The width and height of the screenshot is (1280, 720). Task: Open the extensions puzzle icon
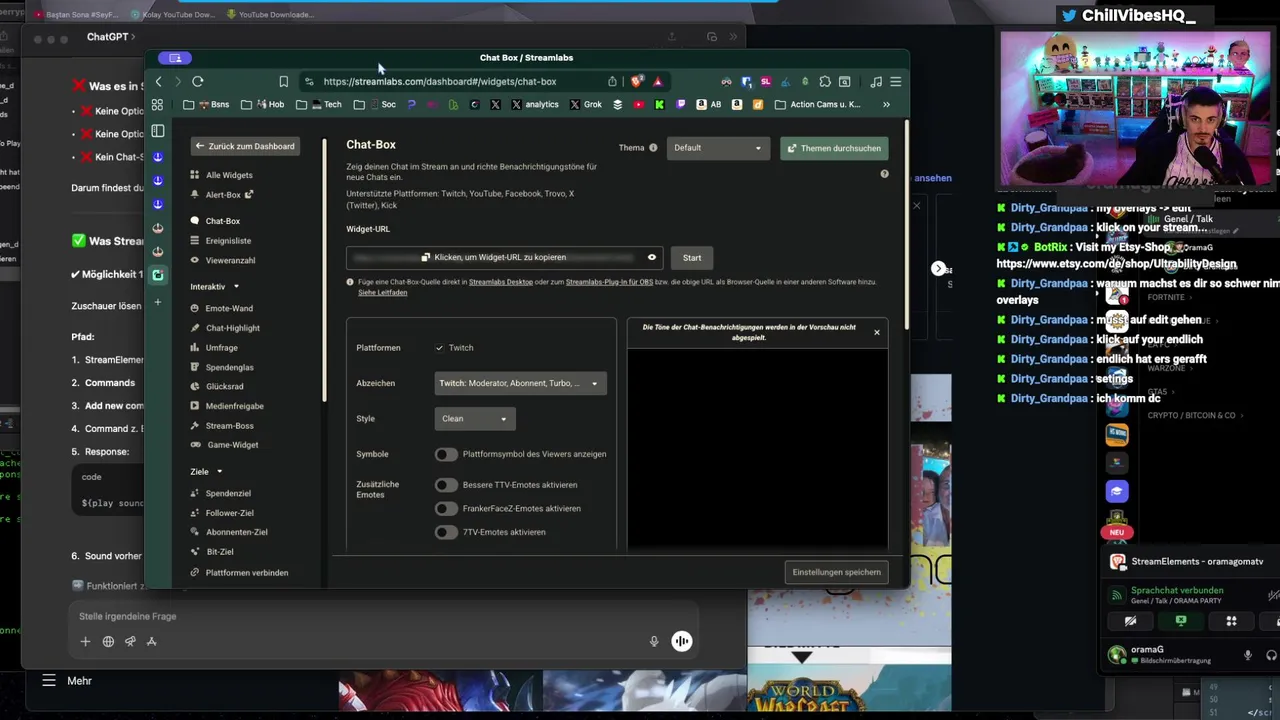pos(825,82)
